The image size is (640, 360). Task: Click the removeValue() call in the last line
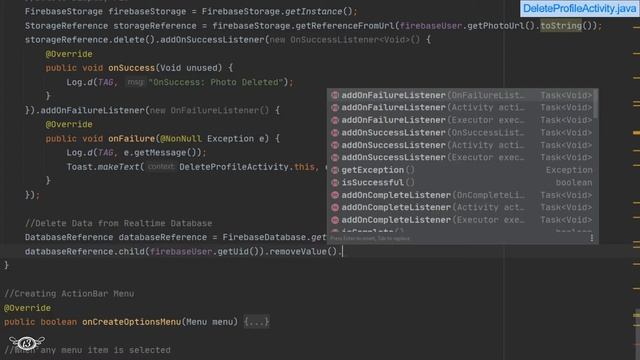(303, 251)
